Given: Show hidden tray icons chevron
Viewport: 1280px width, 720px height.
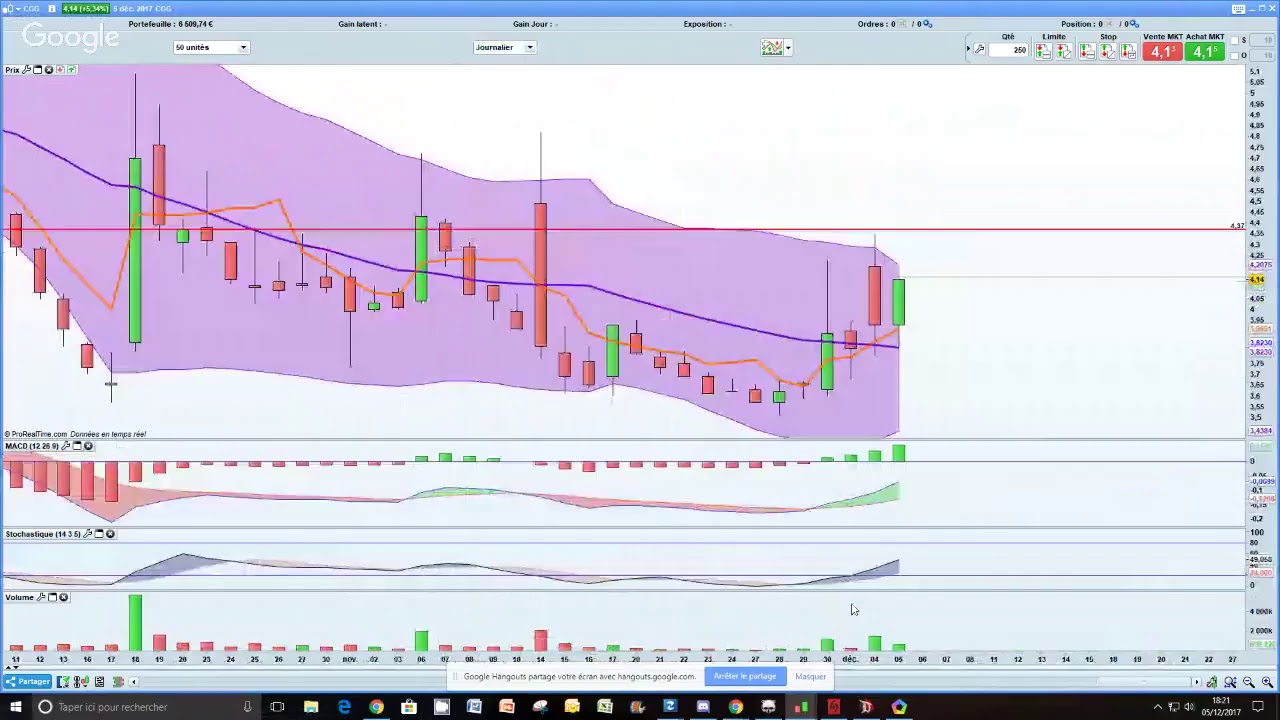Looking at the screenshot, I should [1158, 707].
